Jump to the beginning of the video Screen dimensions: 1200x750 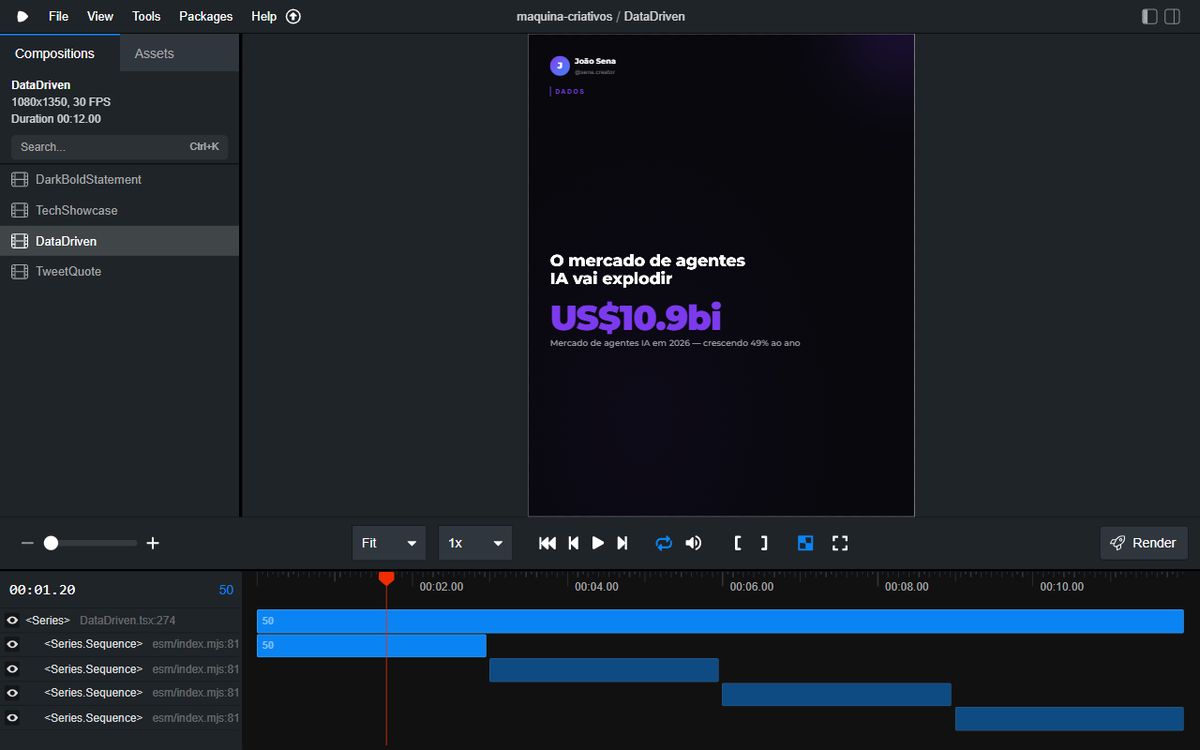547,543
